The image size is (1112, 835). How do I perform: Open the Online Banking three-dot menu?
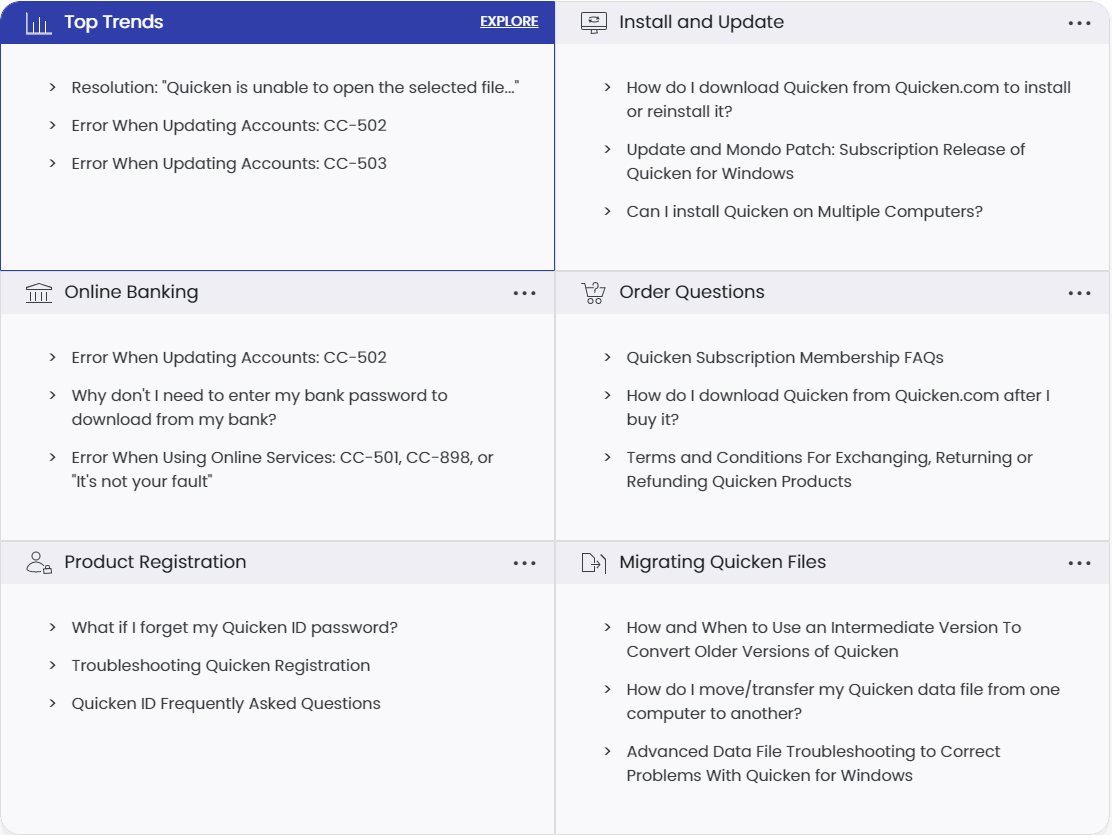524,293
